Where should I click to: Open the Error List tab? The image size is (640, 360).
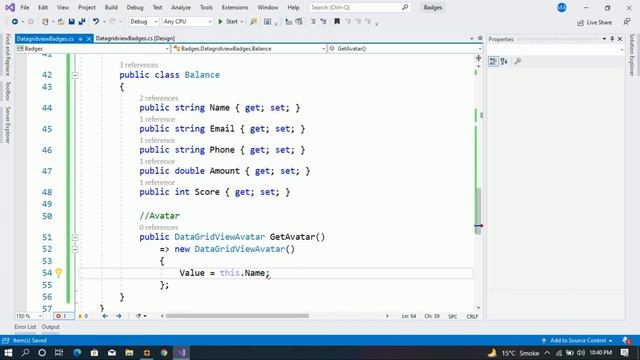(25, 327)
